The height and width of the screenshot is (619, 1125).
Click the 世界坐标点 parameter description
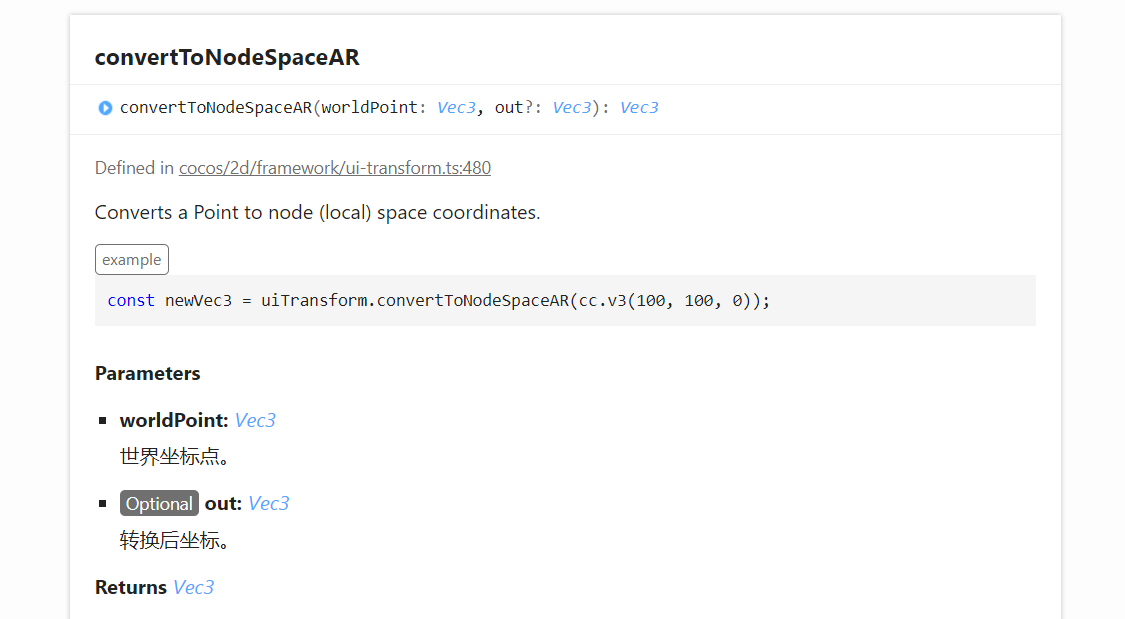click(x=175, y=457)
